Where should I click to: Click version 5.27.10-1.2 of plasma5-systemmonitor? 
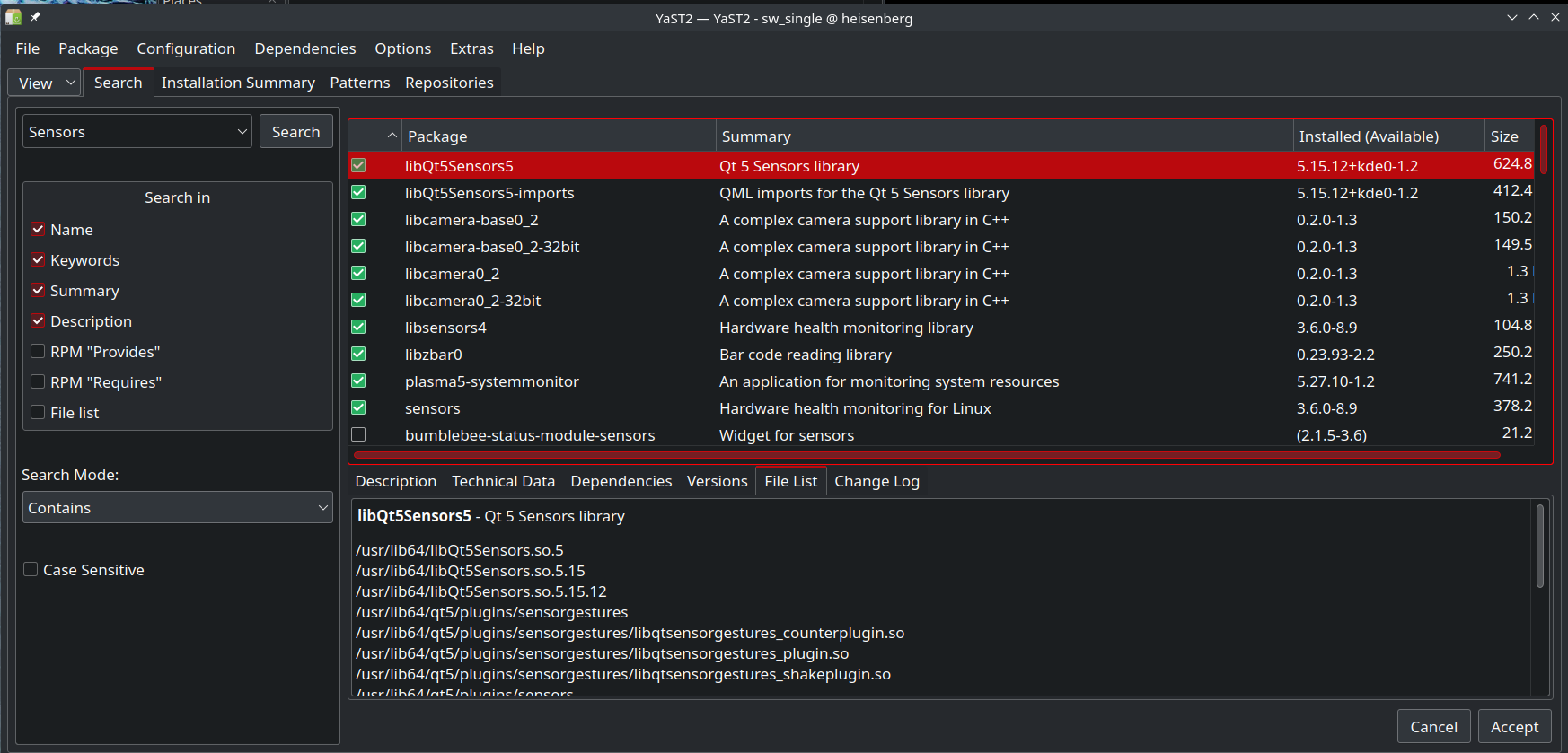(1335, 381)
